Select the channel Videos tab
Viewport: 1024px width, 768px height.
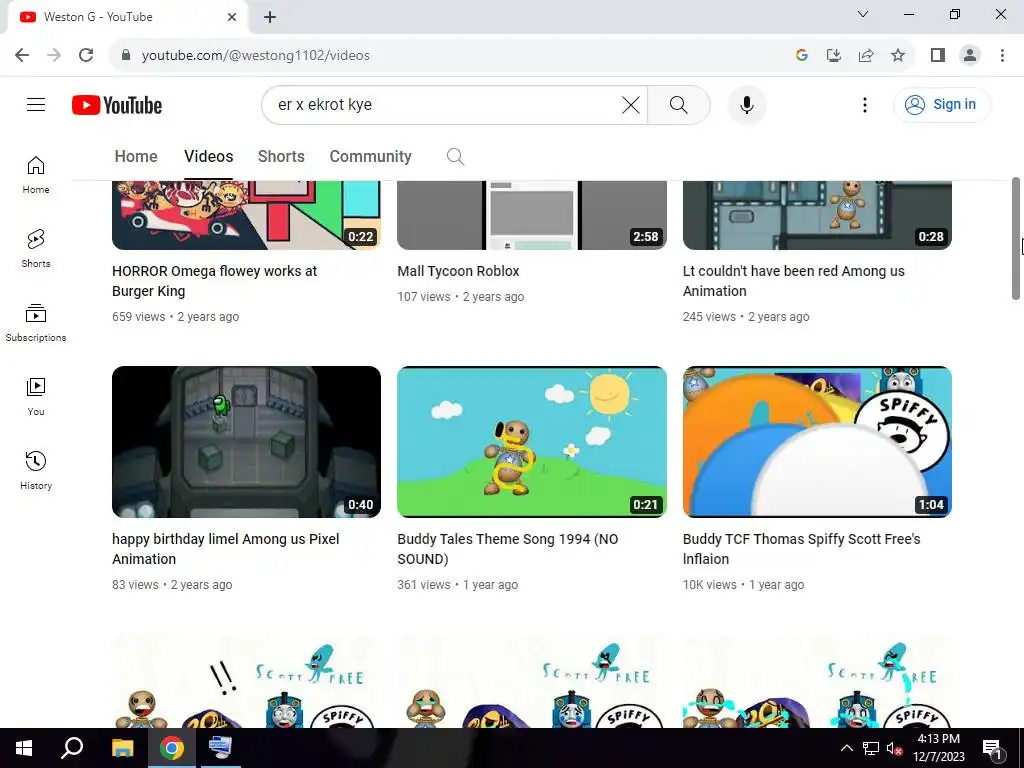click(x=208, y=157)
